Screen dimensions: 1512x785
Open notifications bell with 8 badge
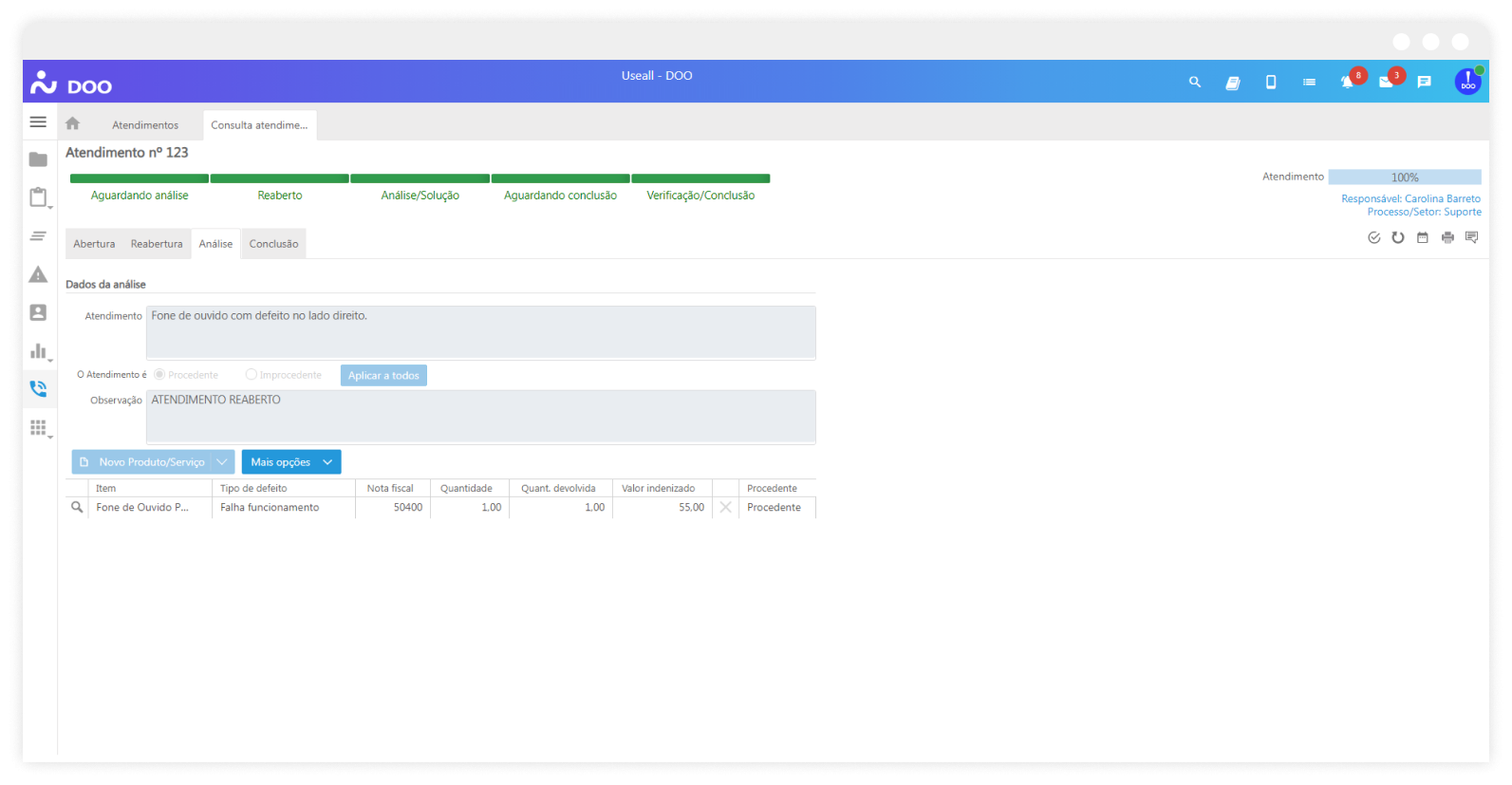[x=1347, y=83]
